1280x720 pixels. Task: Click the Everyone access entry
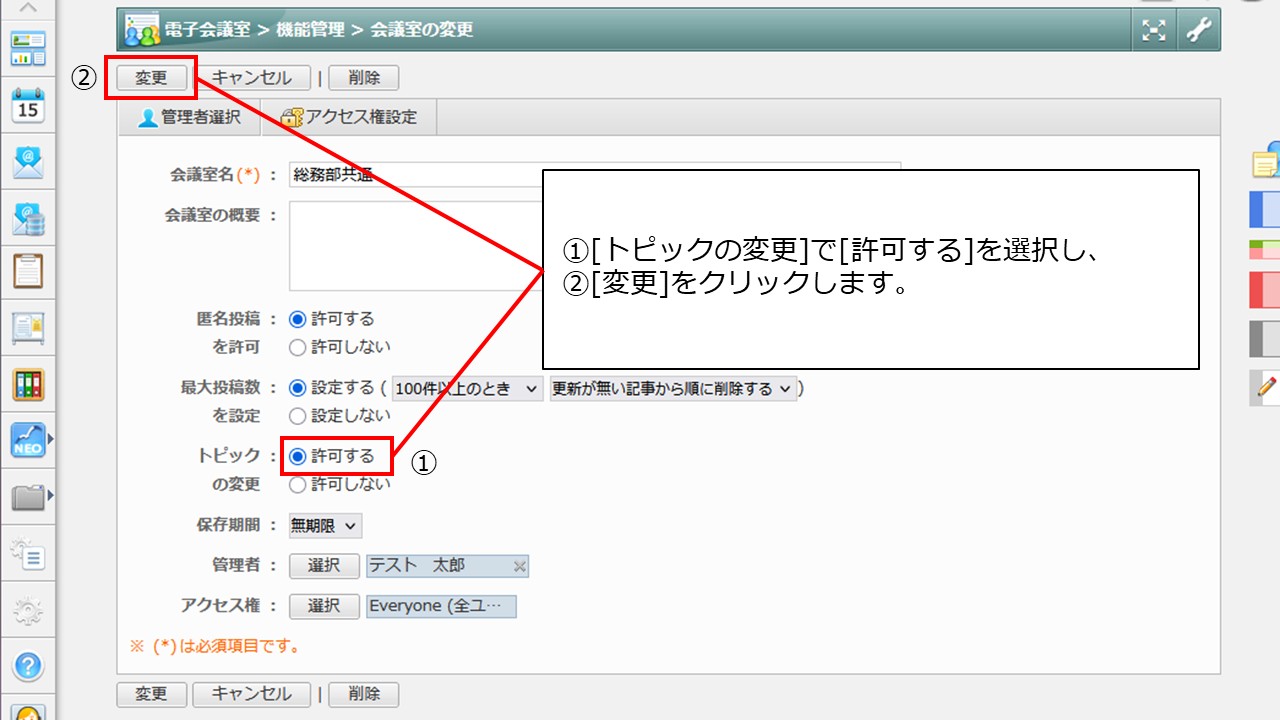441,606
